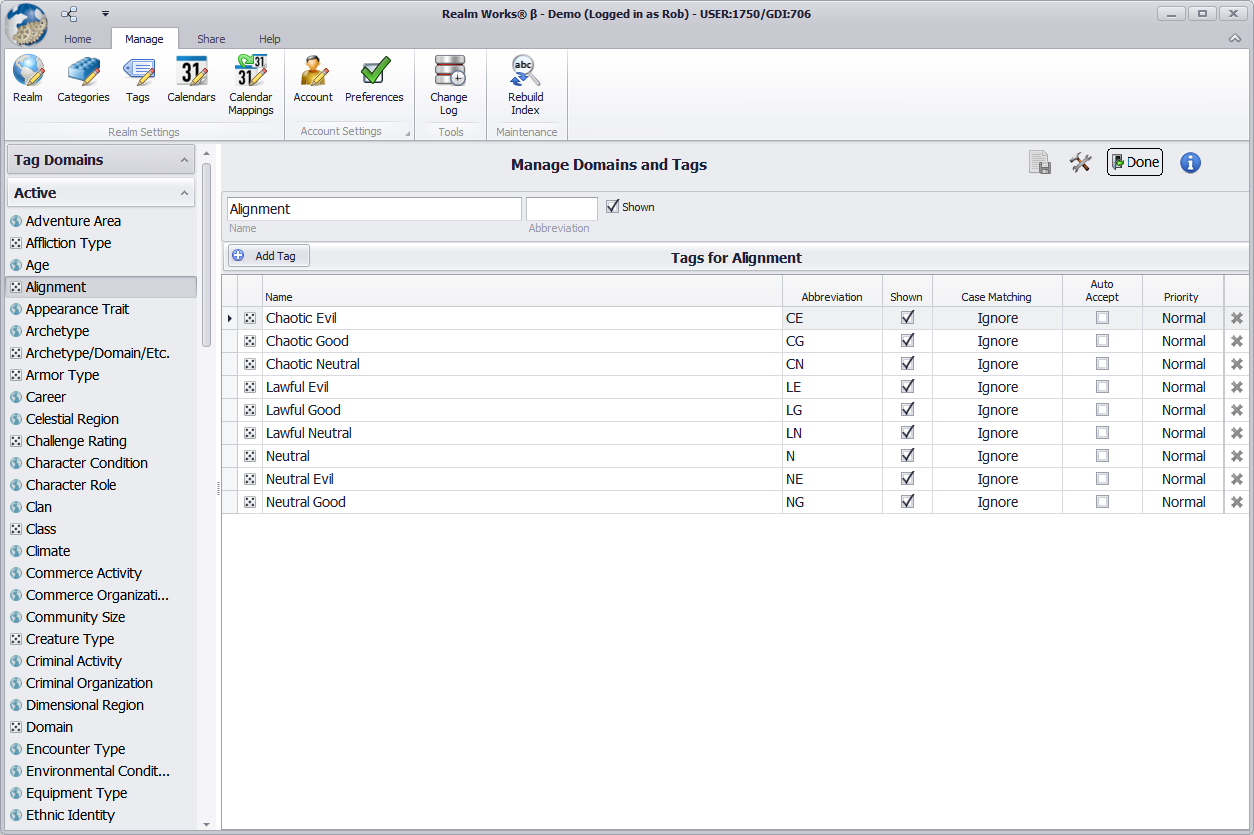Uncheck Shown for Chaotic Good
Image resolution: width=1254 pixels, height=835 pixels.
click(x=907, y=341)
